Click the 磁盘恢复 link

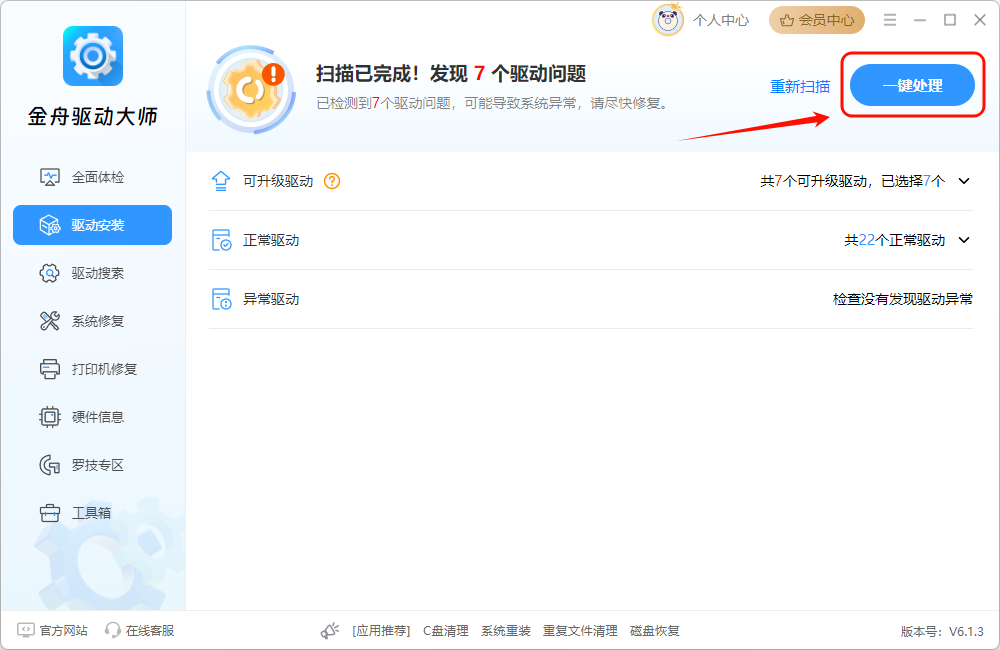pyautogui.click(x=654, y=631)
